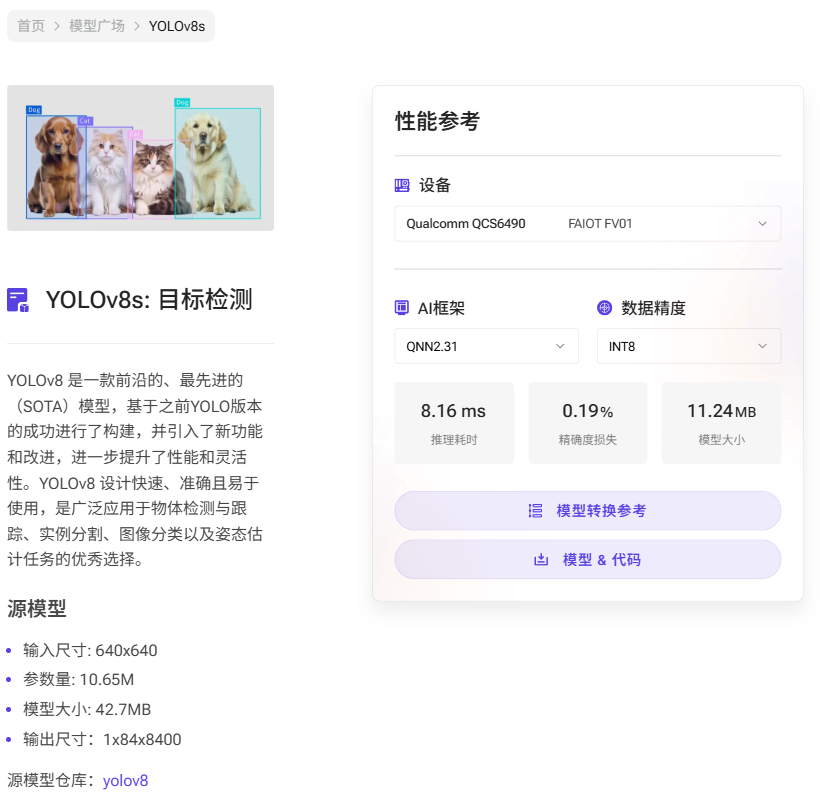
Task: Select the 8.16 ms 推理耗时 card
Action: pyautogui.click(x=454, y=422)
